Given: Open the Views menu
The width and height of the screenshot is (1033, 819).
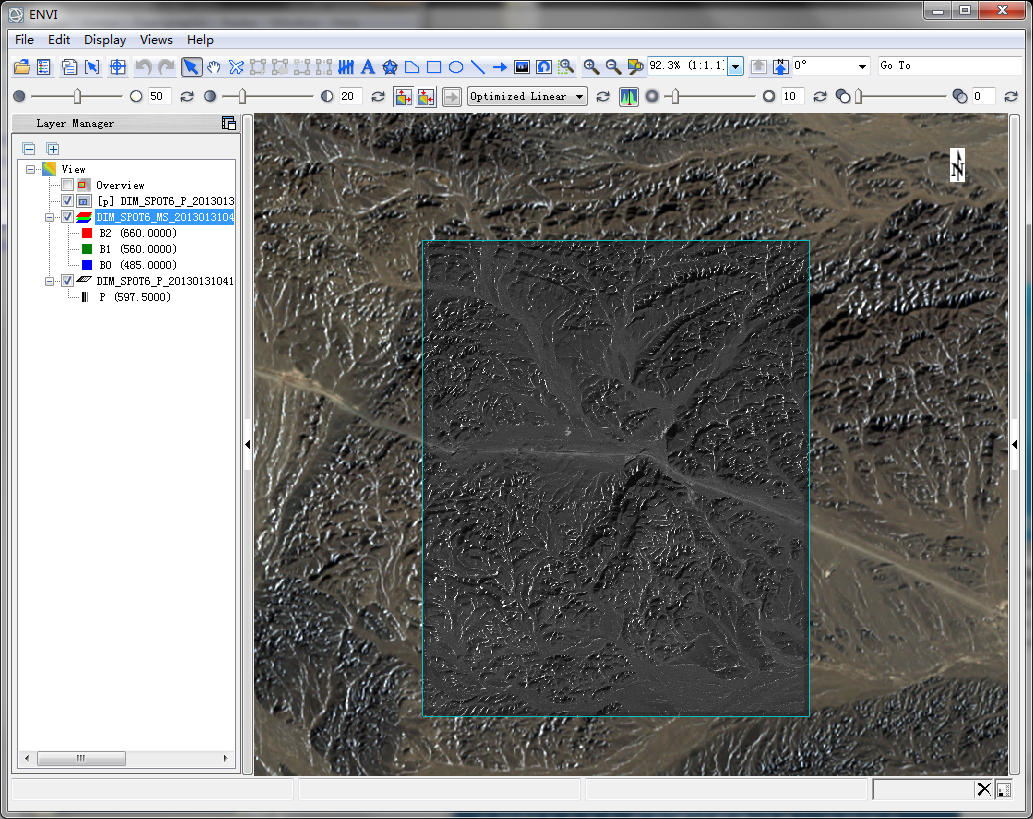Looking at the screenshot, I should 156,40.
